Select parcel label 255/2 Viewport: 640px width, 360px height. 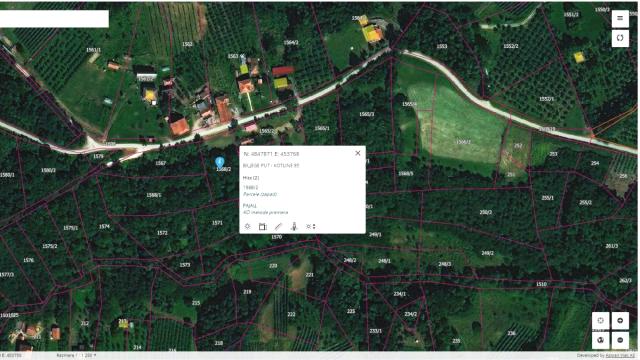click(x=585, y=202)
